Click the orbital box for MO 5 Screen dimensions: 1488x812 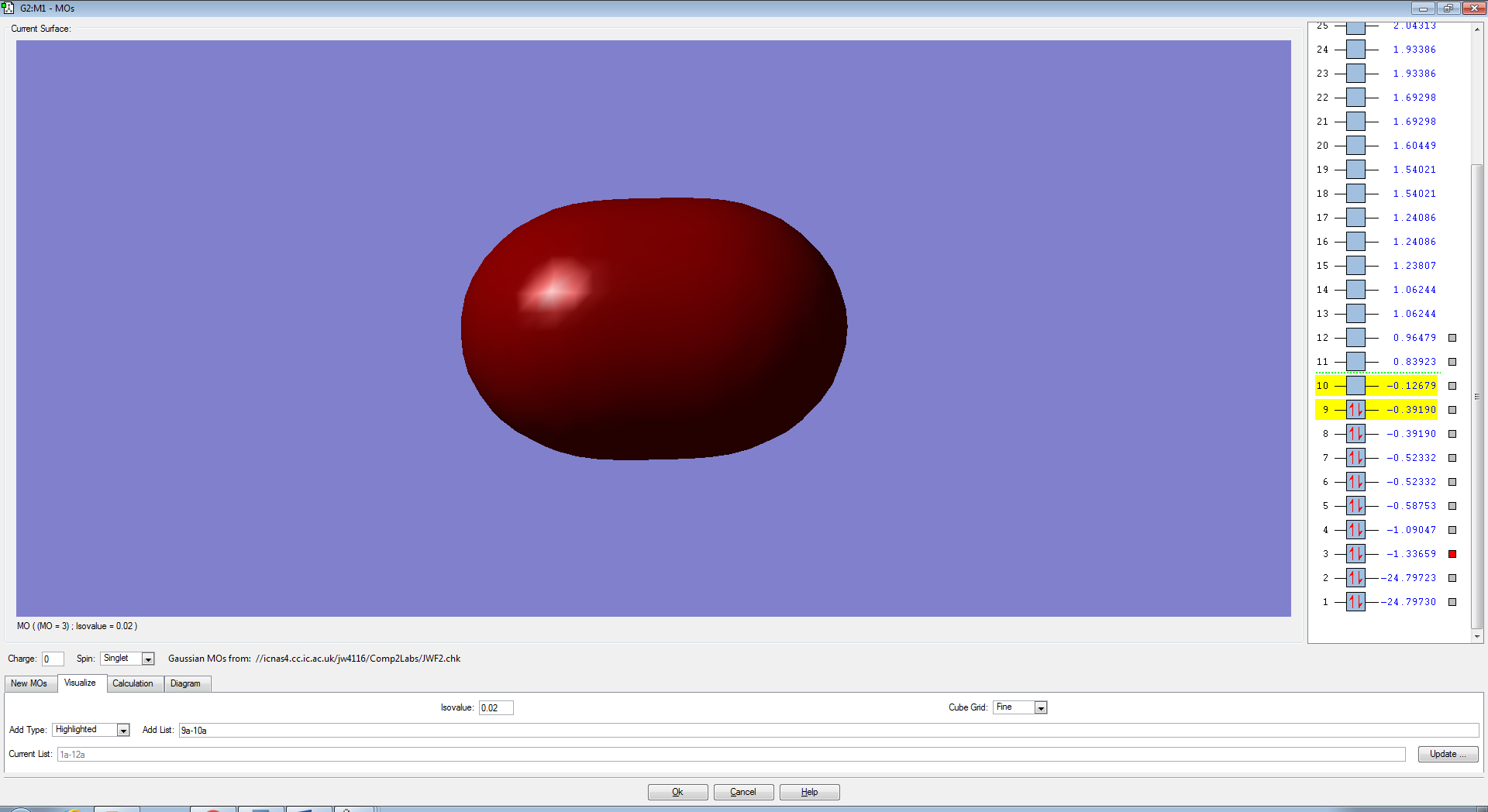point(1355,506)
